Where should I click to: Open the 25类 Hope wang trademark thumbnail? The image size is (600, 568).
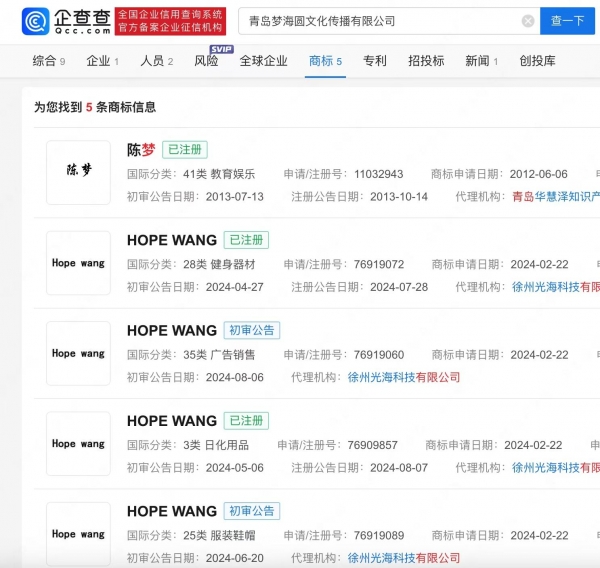pyautogui.click(x=78, y=533)
